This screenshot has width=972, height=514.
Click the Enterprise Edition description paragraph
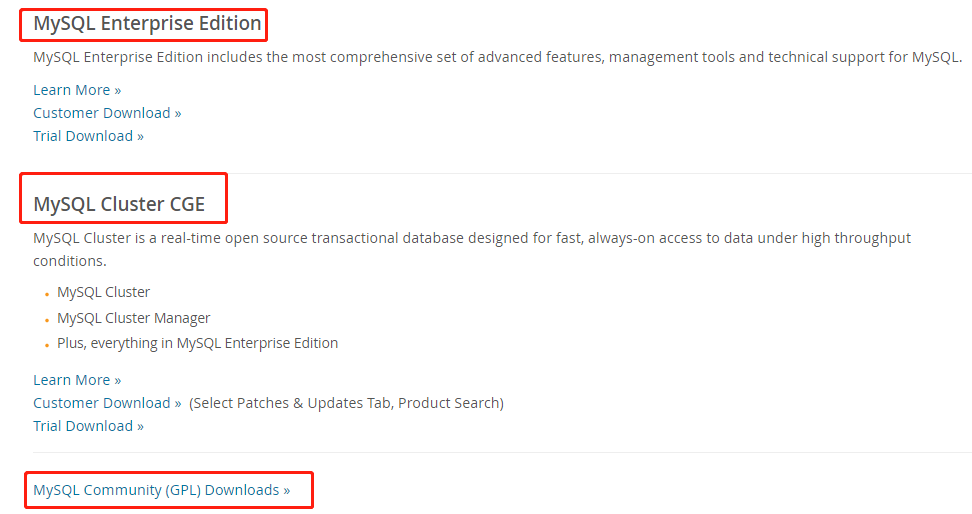pos(497,57)
